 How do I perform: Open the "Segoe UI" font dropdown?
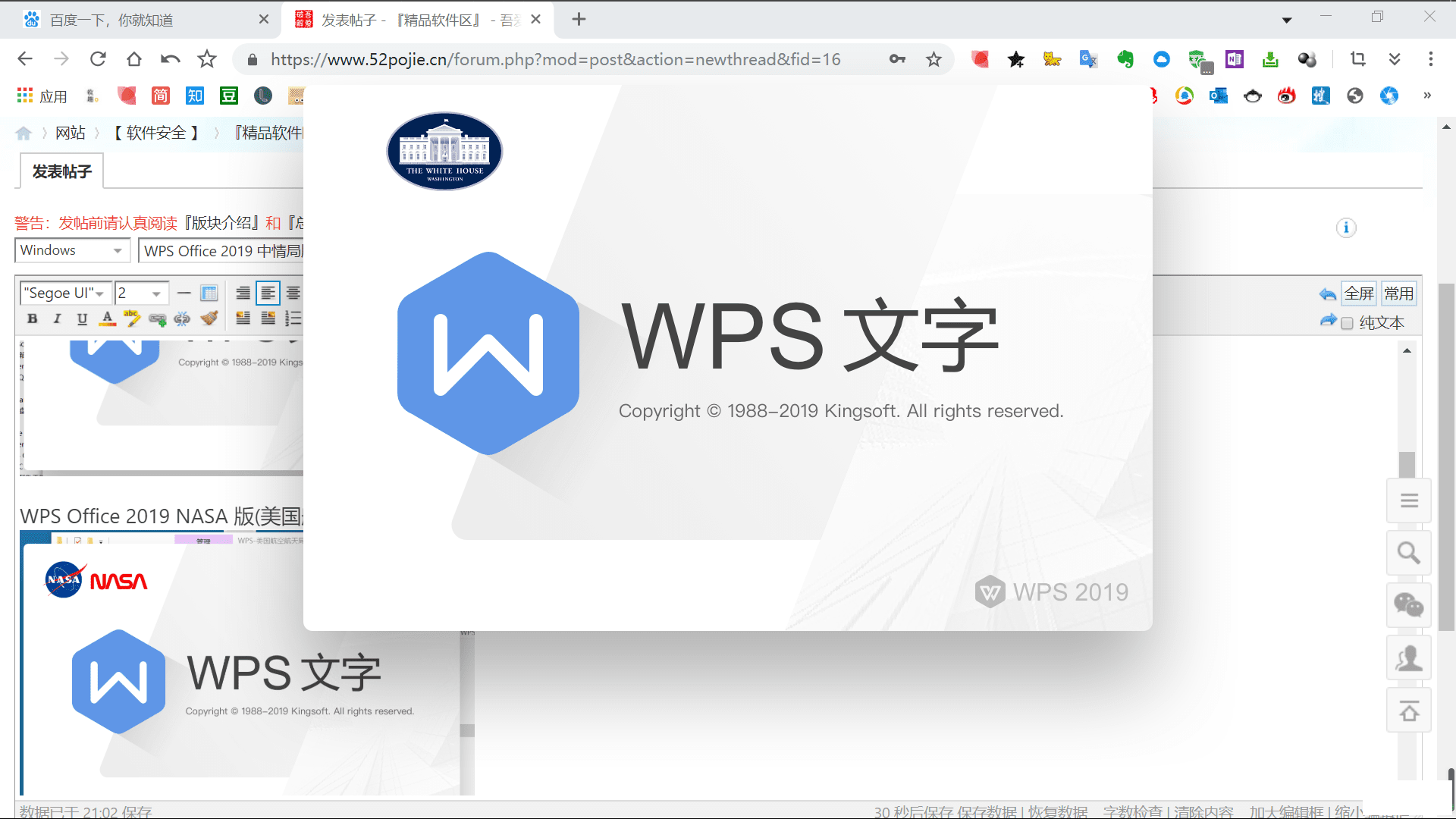[64, 293]
